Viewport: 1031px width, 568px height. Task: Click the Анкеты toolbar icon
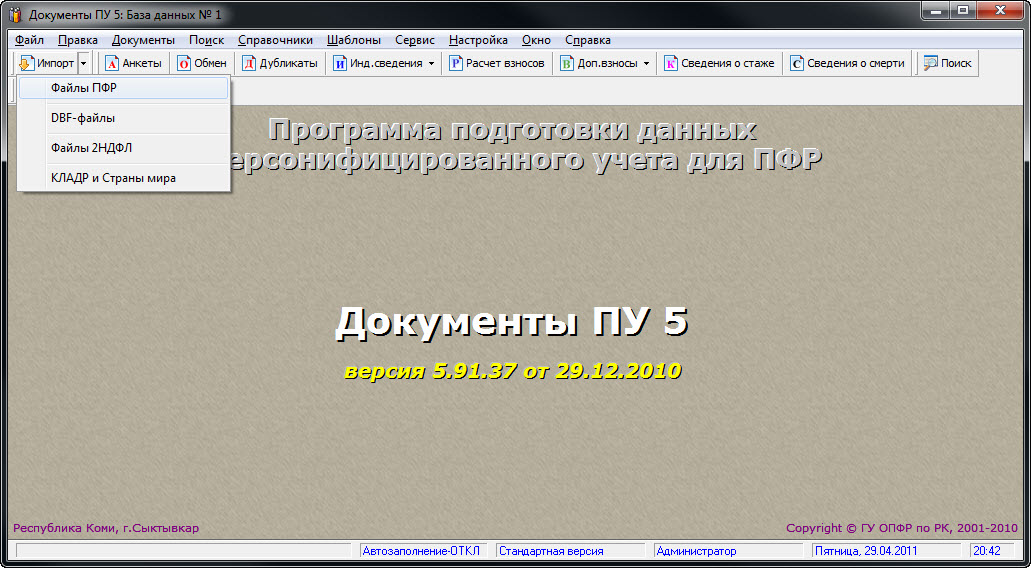(112, 63)
